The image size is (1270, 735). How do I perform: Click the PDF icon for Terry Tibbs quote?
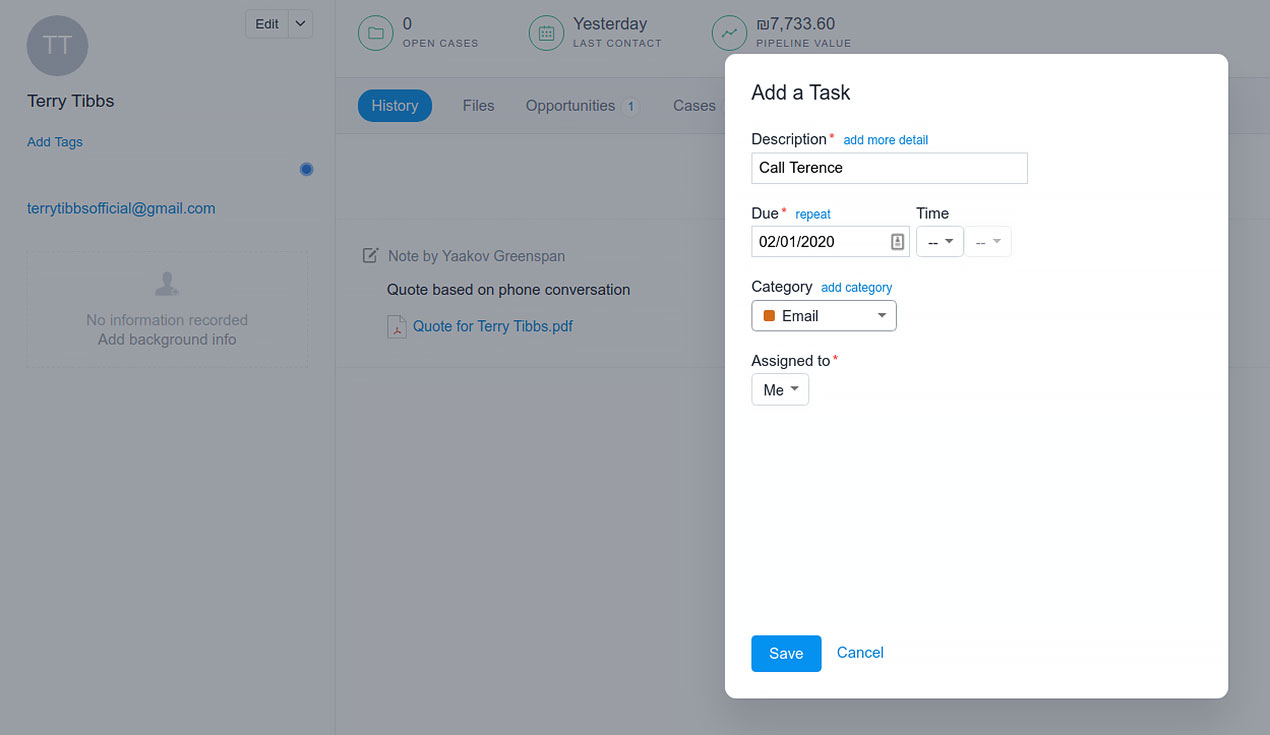397,327
